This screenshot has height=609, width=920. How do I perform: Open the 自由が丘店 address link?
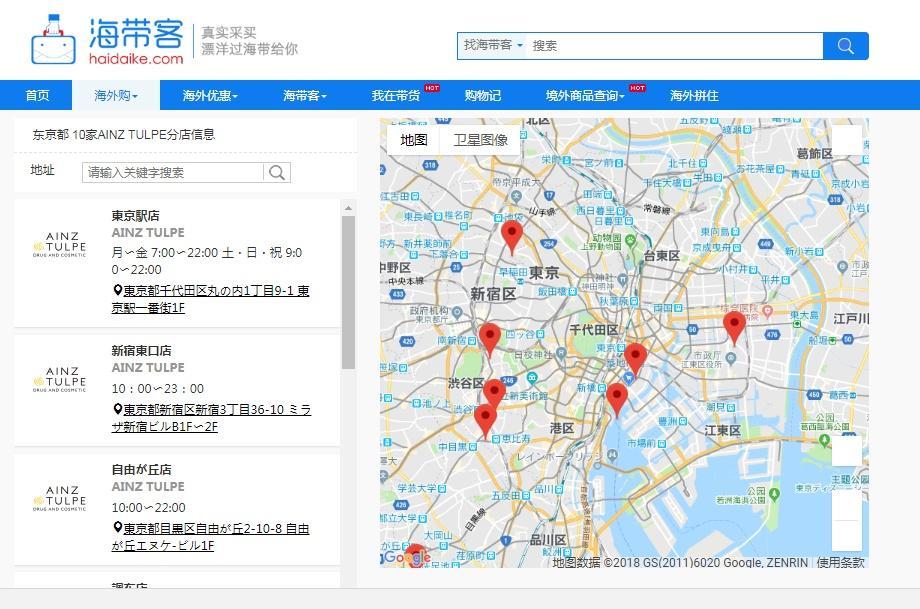click(211, 537)
